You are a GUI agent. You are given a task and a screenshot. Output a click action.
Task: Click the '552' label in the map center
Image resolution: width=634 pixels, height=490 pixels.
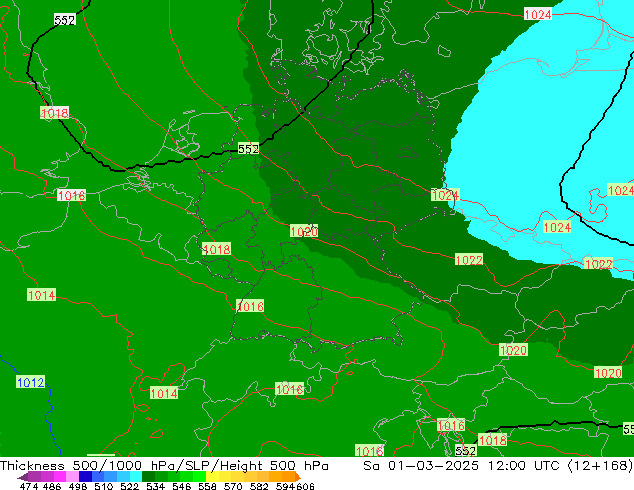coord(248,149)
